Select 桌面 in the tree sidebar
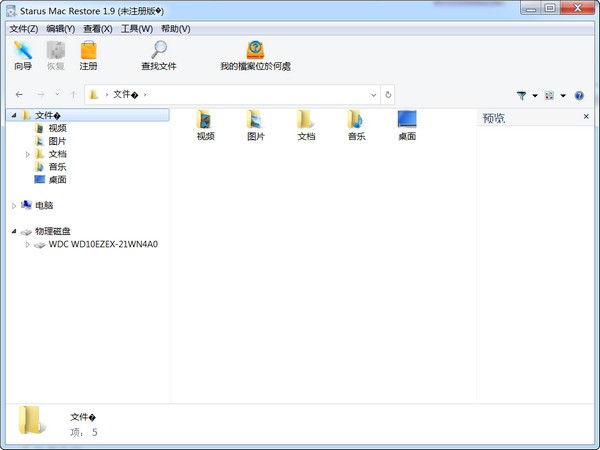600x450 pixels. click(x=57, y=180)
